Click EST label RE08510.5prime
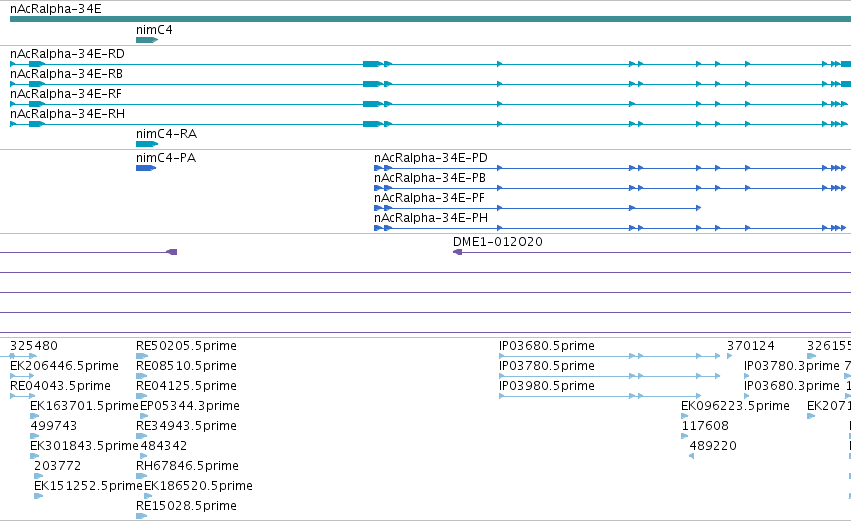 186,366
